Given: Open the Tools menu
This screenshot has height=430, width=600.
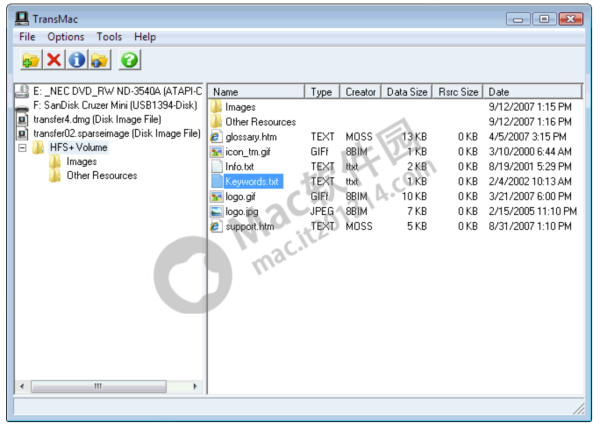Looking at the screenshot, I should tap(109, 37).
